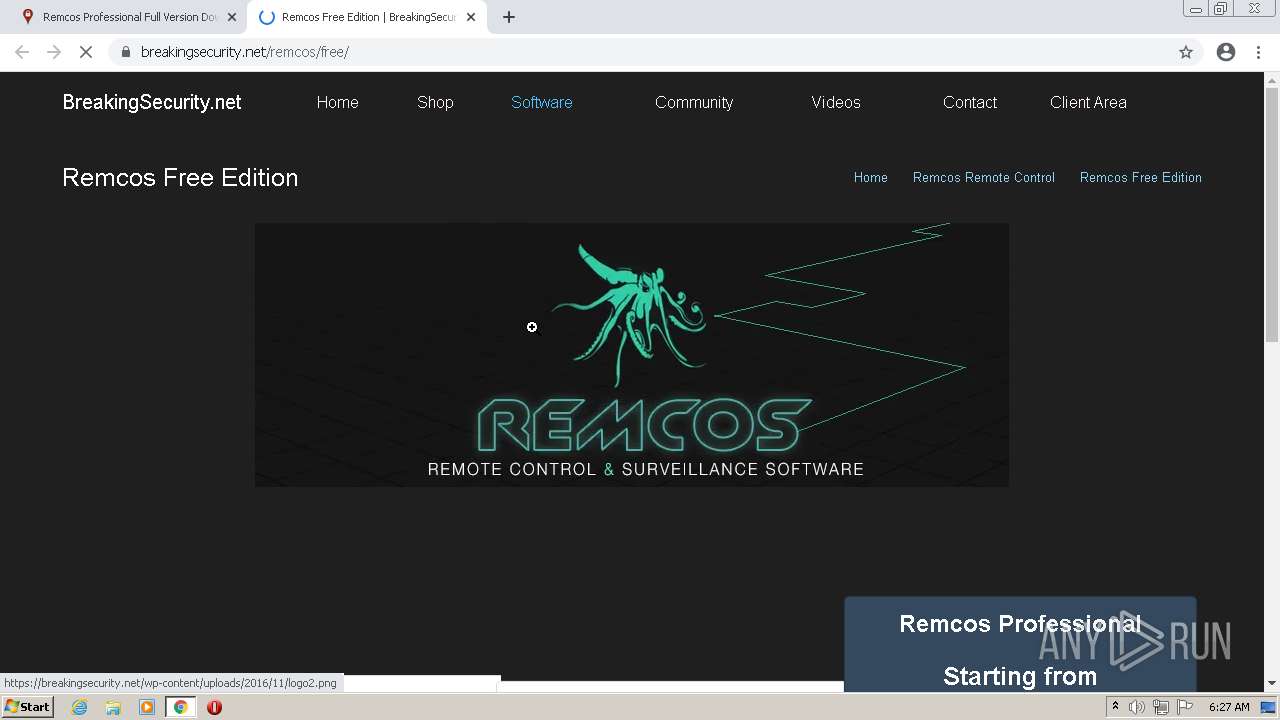Click the Remcos Free Edition page heading
Screen dimensions: 1280x720
coord(180,177)
